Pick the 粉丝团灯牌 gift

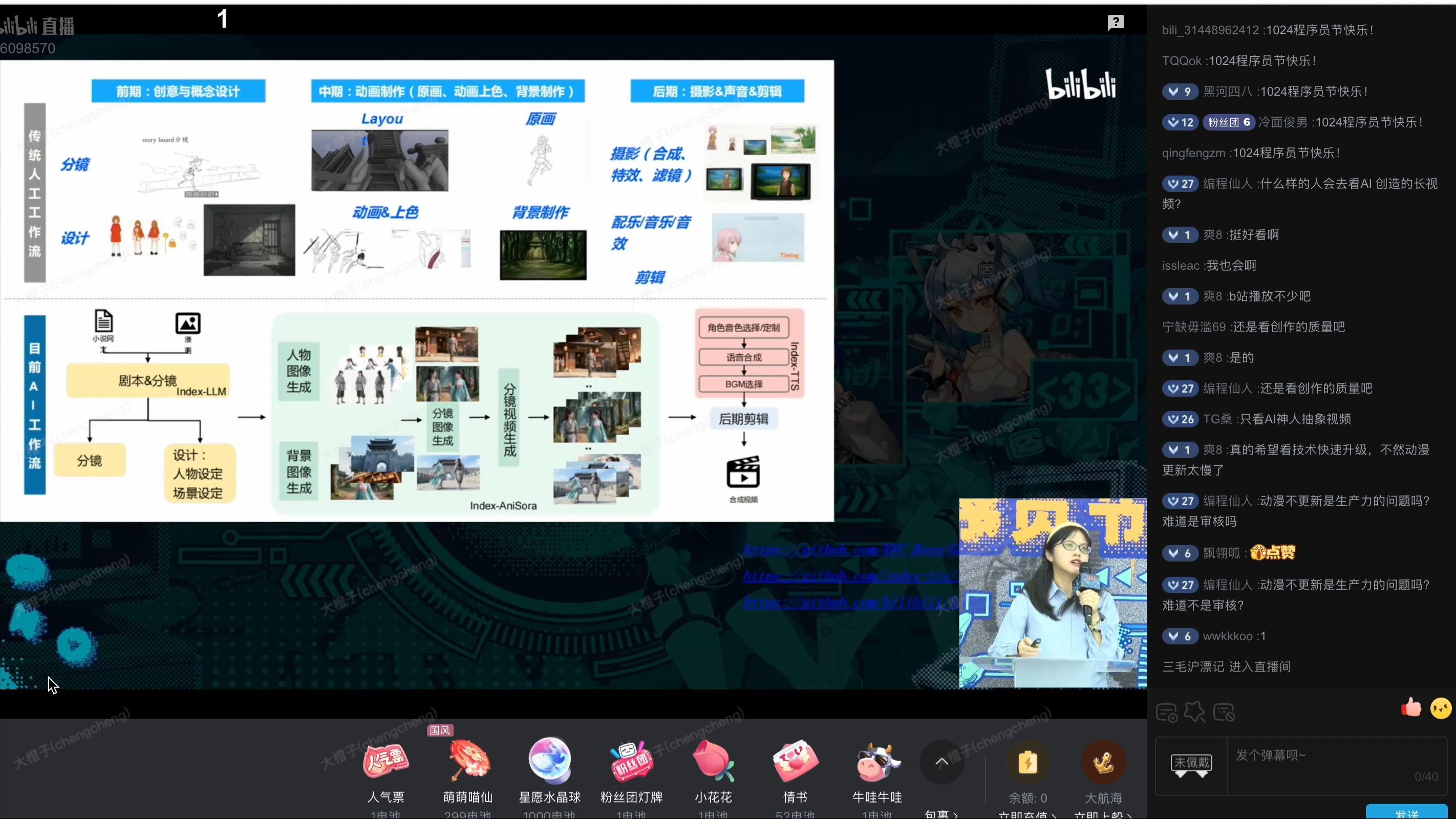pos(631,761)
